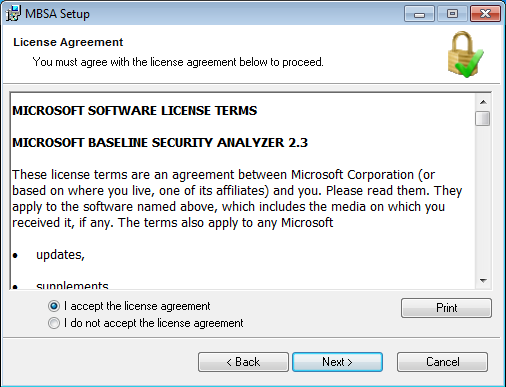Choose 'I do not accept the license agreement'
Screen dimensions: 506x387
click(x=146, y=323)
